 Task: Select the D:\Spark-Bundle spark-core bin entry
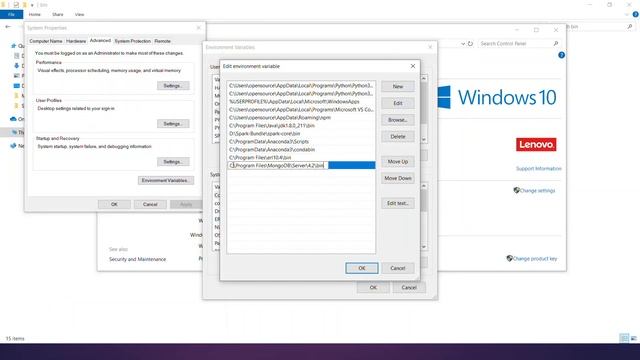301,133
